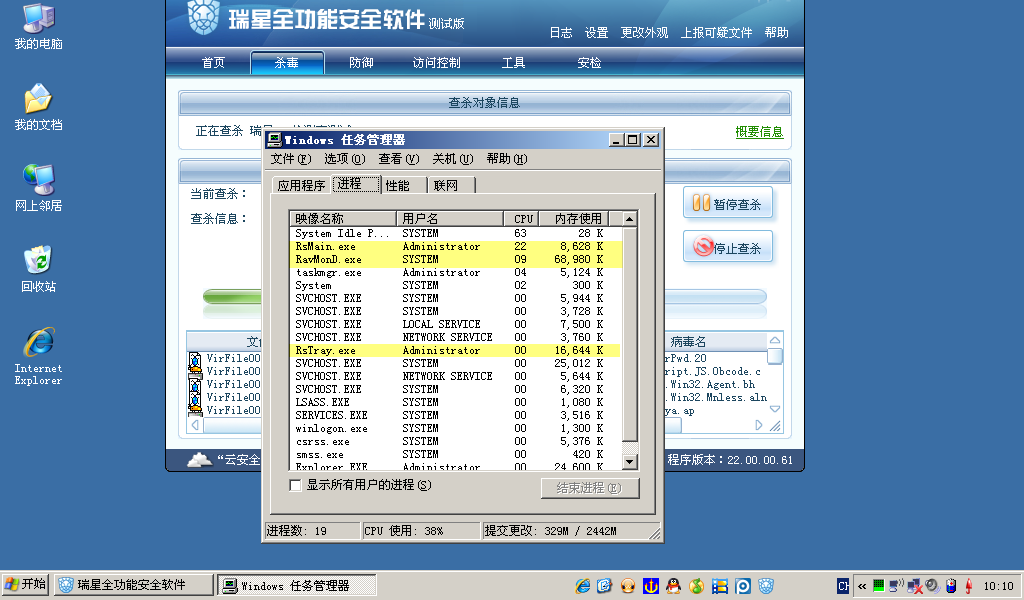
Task: Open the 关机(U) menu in Task Manager
Action: (453, 159)
